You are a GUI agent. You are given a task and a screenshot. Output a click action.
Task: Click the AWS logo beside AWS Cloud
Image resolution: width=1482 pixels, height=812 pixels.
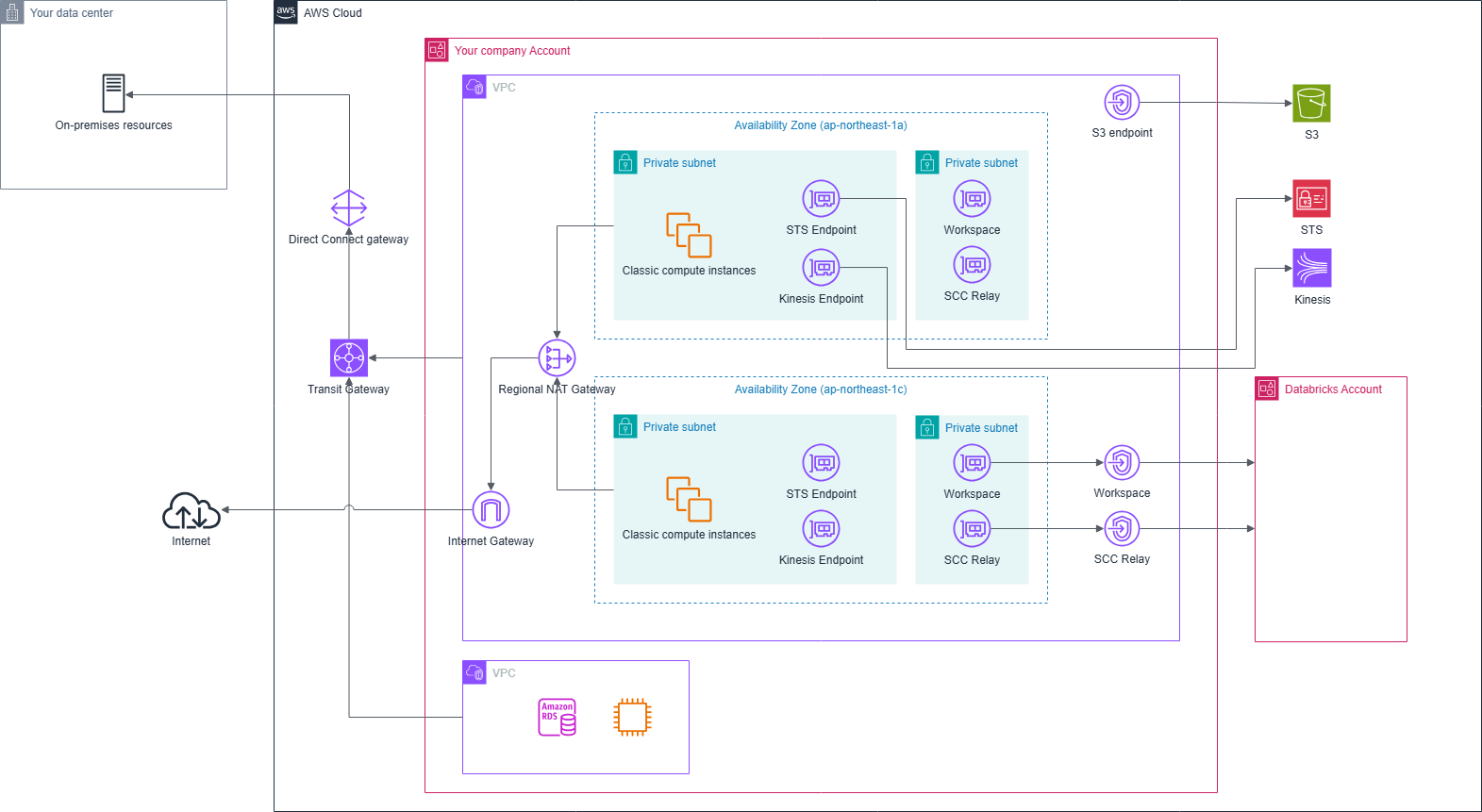(286, 12)
